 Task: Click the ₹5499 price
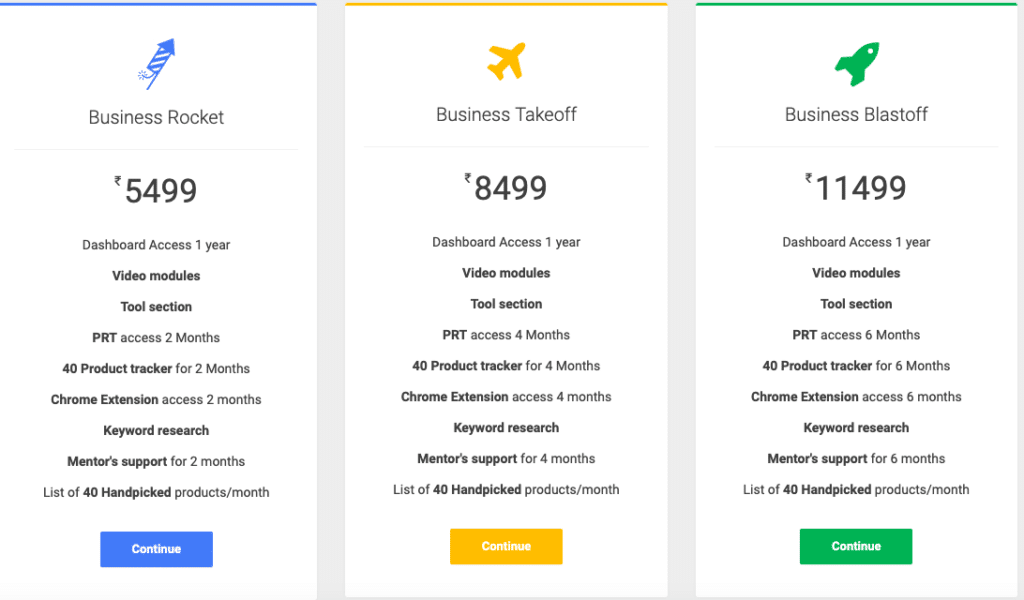pyautogui.click(x=155, y=190)
